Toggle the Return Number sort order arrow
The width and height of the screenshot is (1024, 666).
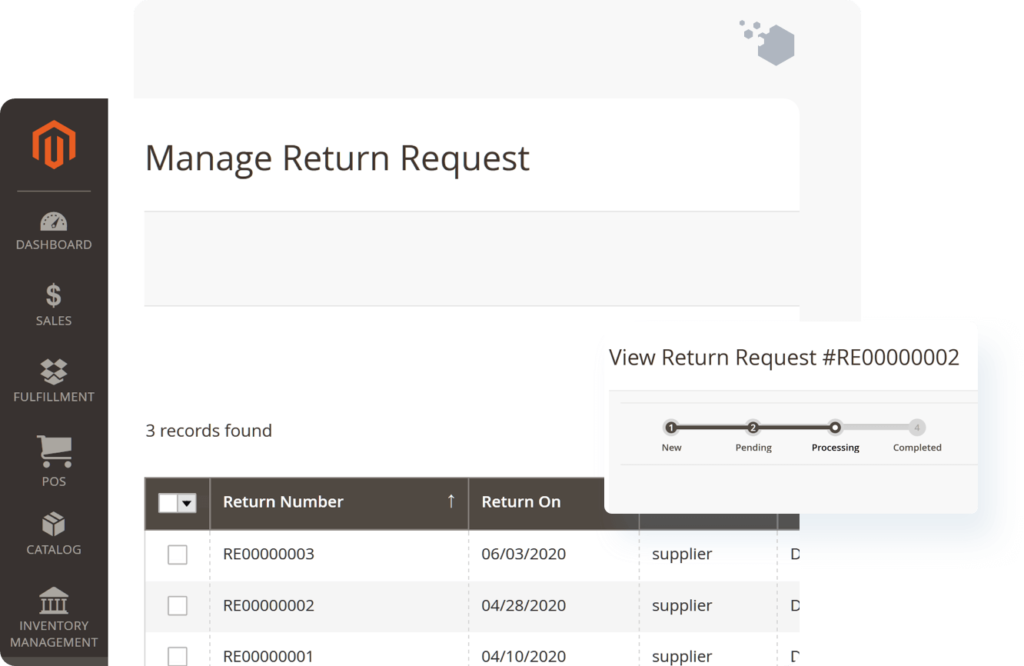451,500
